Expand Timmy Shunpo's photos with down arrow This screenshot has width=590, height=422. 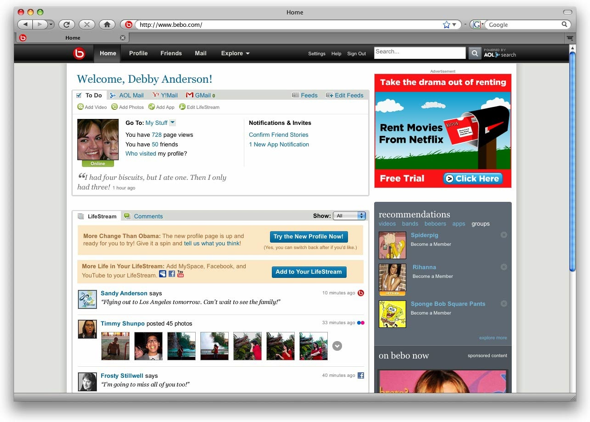(337, 346)
